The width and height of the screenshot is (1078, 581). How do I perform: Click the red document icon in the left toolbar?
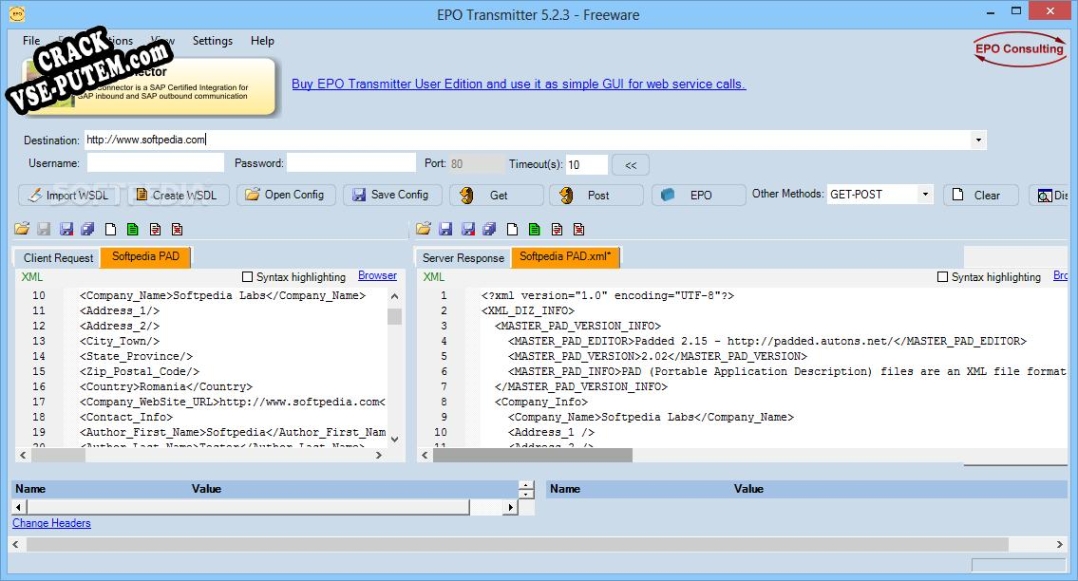pos(177,229)
